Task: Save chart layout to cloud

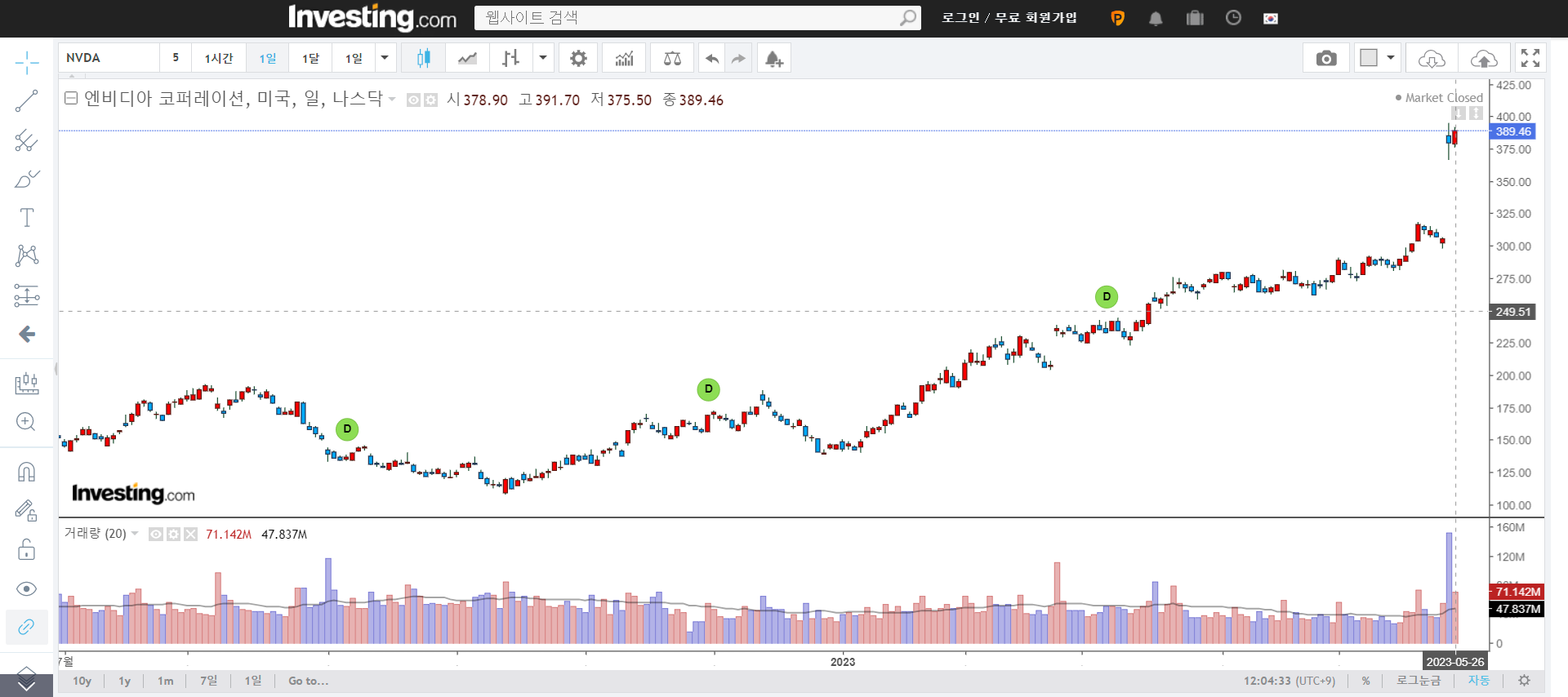Action: (1484, 58)
